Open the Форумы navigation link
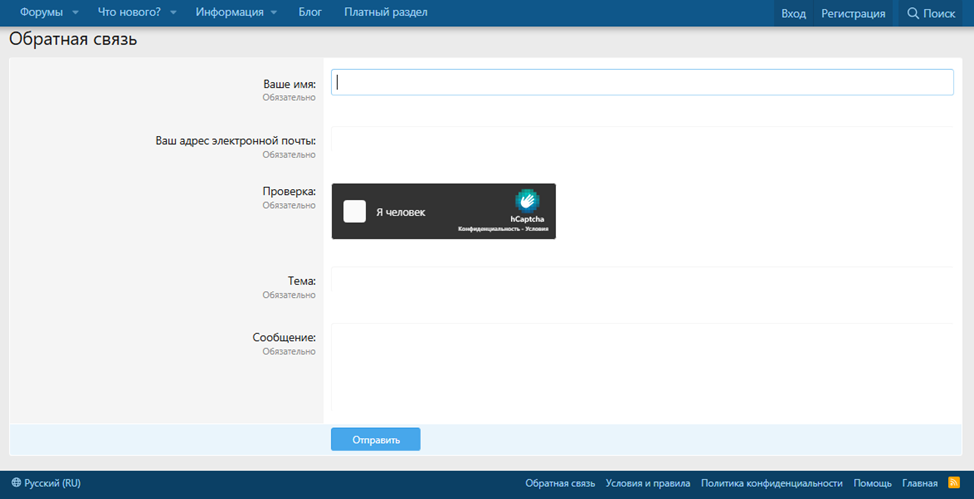The height and width of the screenshot is (499, 974). [41, 12]
